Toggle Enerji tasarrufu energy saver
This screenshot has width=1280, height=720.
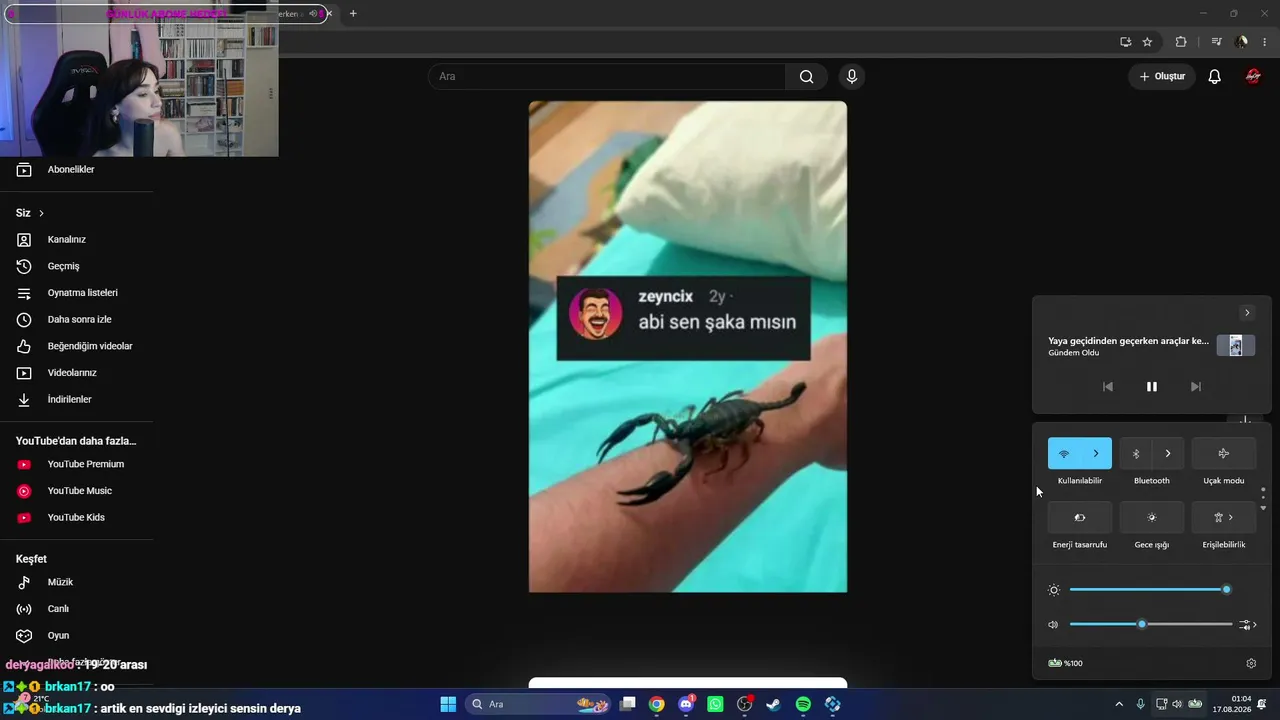click(x=1080, y=517)
